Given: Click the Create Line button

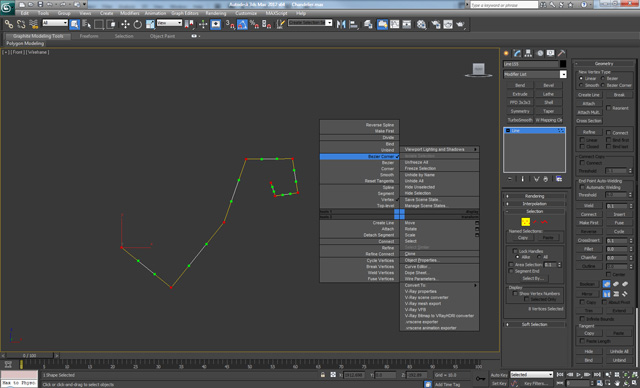Looking at the screenshot, I should click(x=589, y=95).
